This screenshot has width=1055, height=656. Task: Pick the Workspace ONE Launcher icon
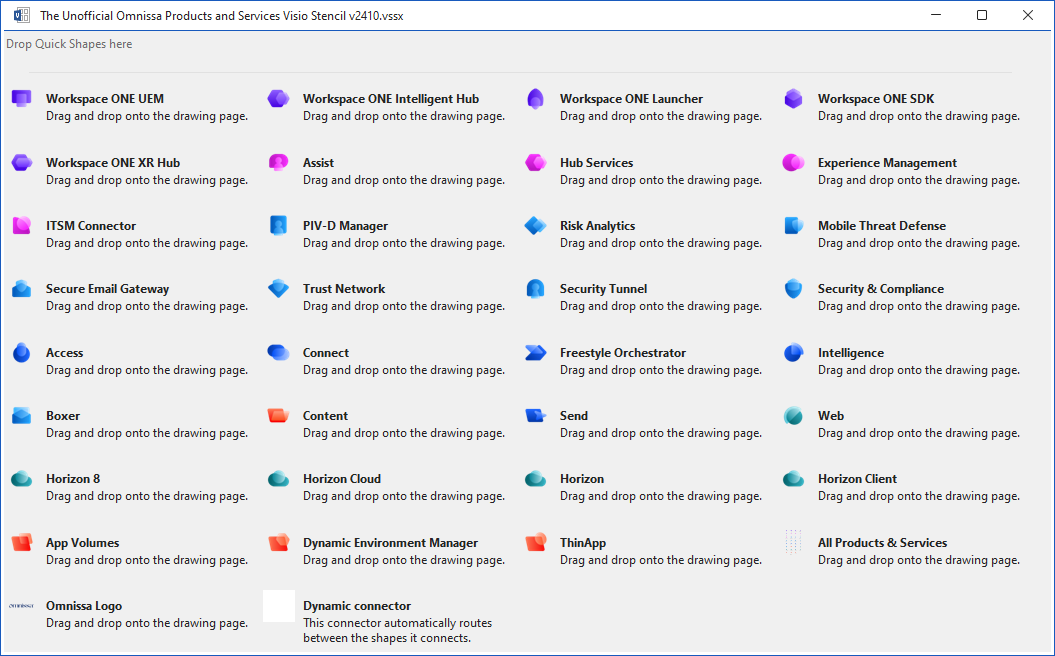(536, 99)
